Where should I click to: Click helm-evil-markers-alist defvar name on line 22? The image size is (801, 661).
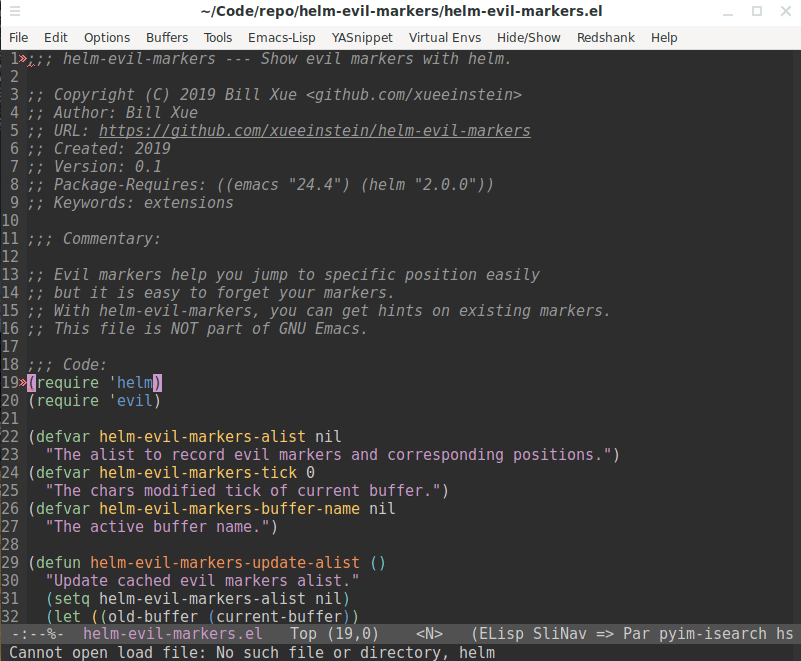click(x=202, y=437)
